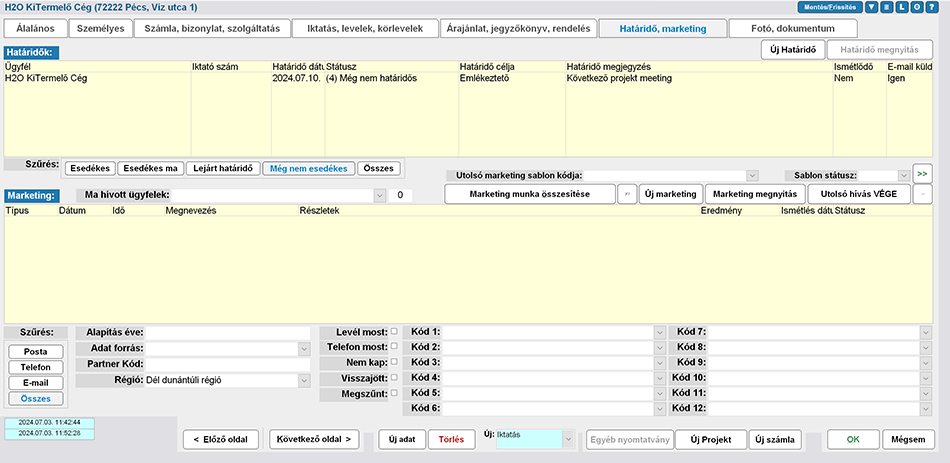This screenshot has height=463, width=950.
Task: Expand the Régió dropdown
Action: coord(304,380)
